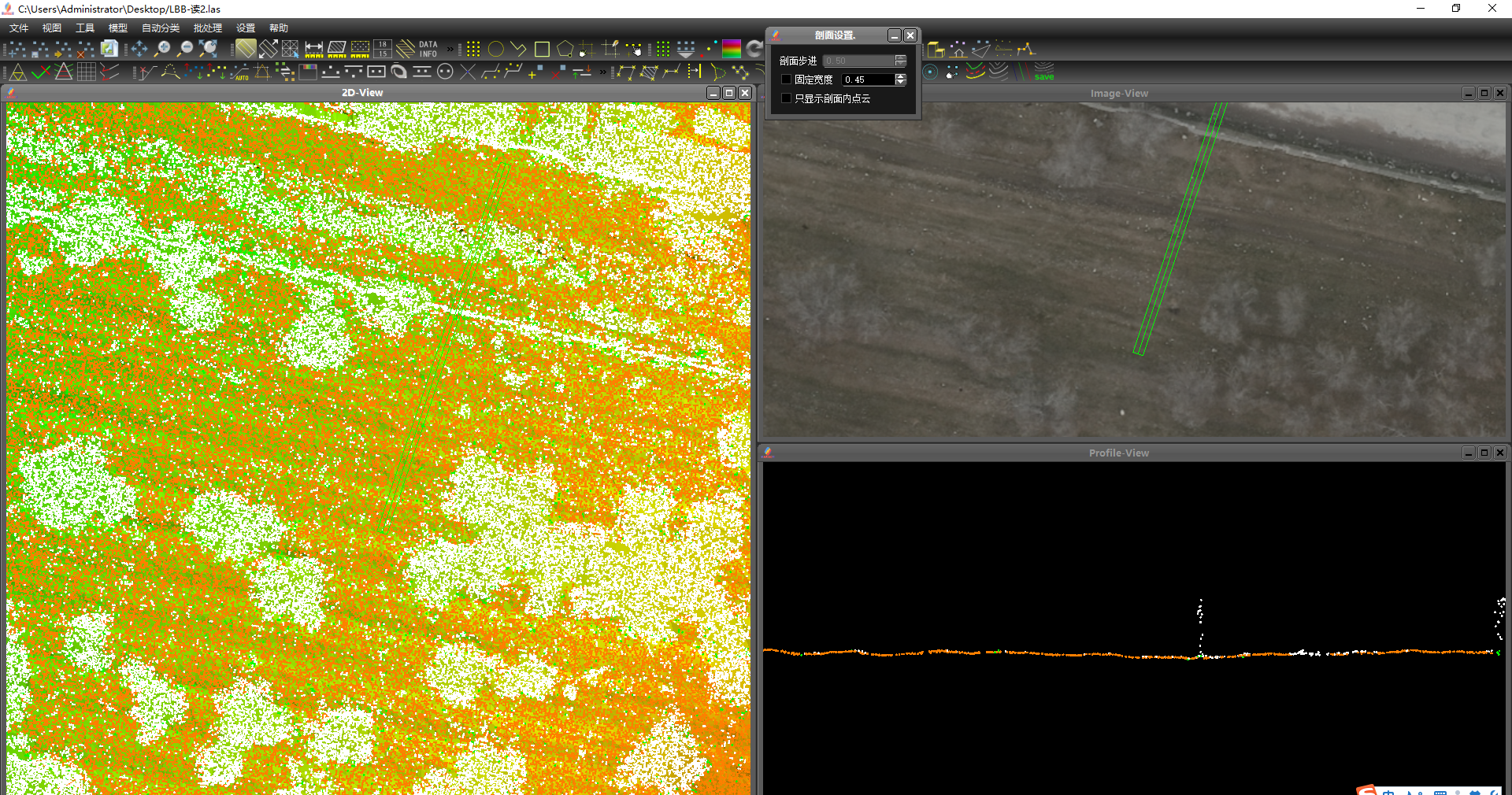Select the pentagon polygon selection tool
This screenshot has height=795, width=1512.
[565, 50]
